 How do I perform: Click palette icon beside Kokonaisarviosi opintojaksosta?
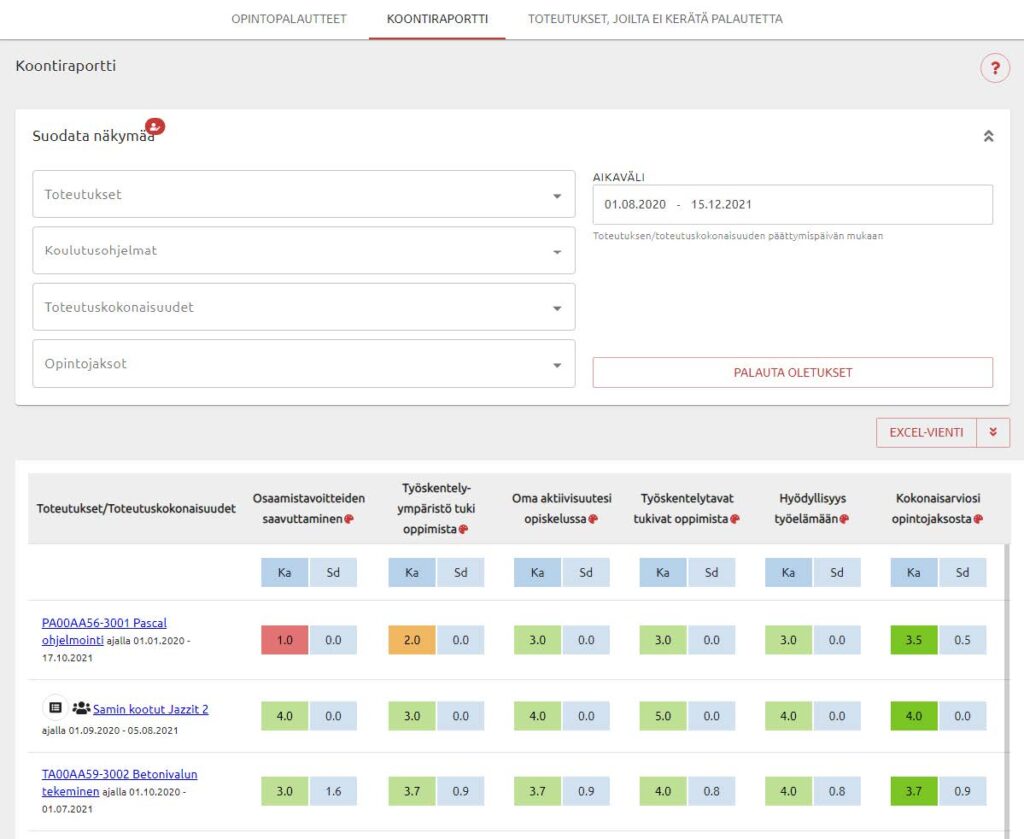click(x=978, y=519)
